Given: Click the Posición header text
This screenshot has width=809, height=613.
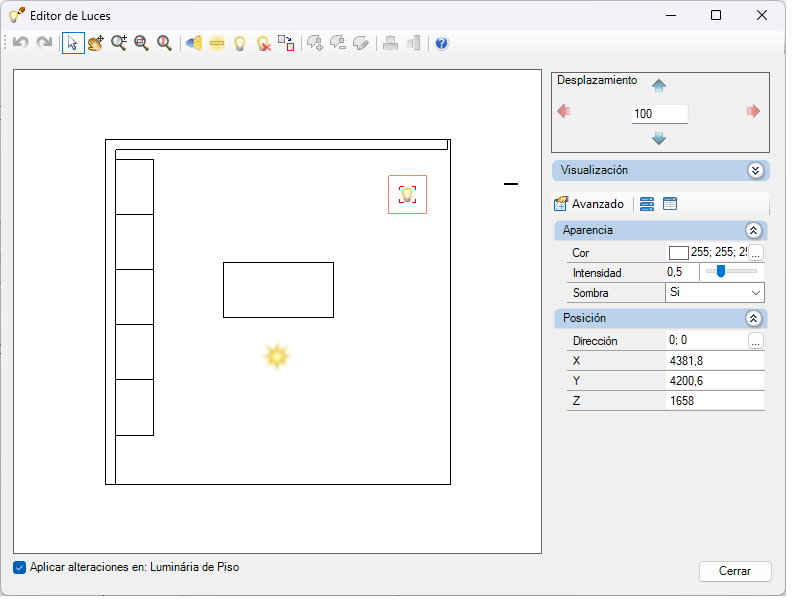Looking at the screenshot, I should [584, 318].
